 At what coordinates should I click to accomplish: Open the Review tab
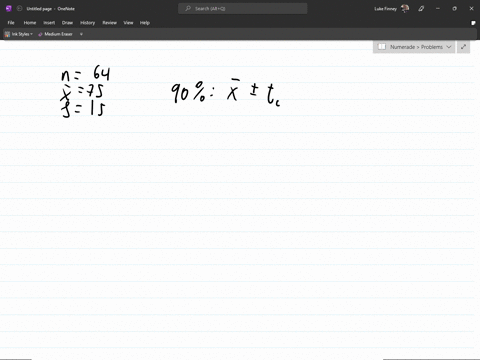(109, 23)
